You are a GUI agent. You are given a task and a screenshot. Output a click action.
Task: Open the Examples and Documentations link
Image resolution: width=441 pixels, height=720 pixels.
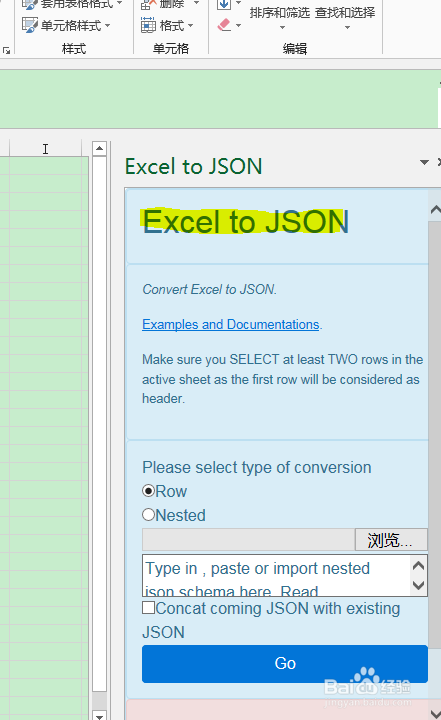(x=231, y=325)
